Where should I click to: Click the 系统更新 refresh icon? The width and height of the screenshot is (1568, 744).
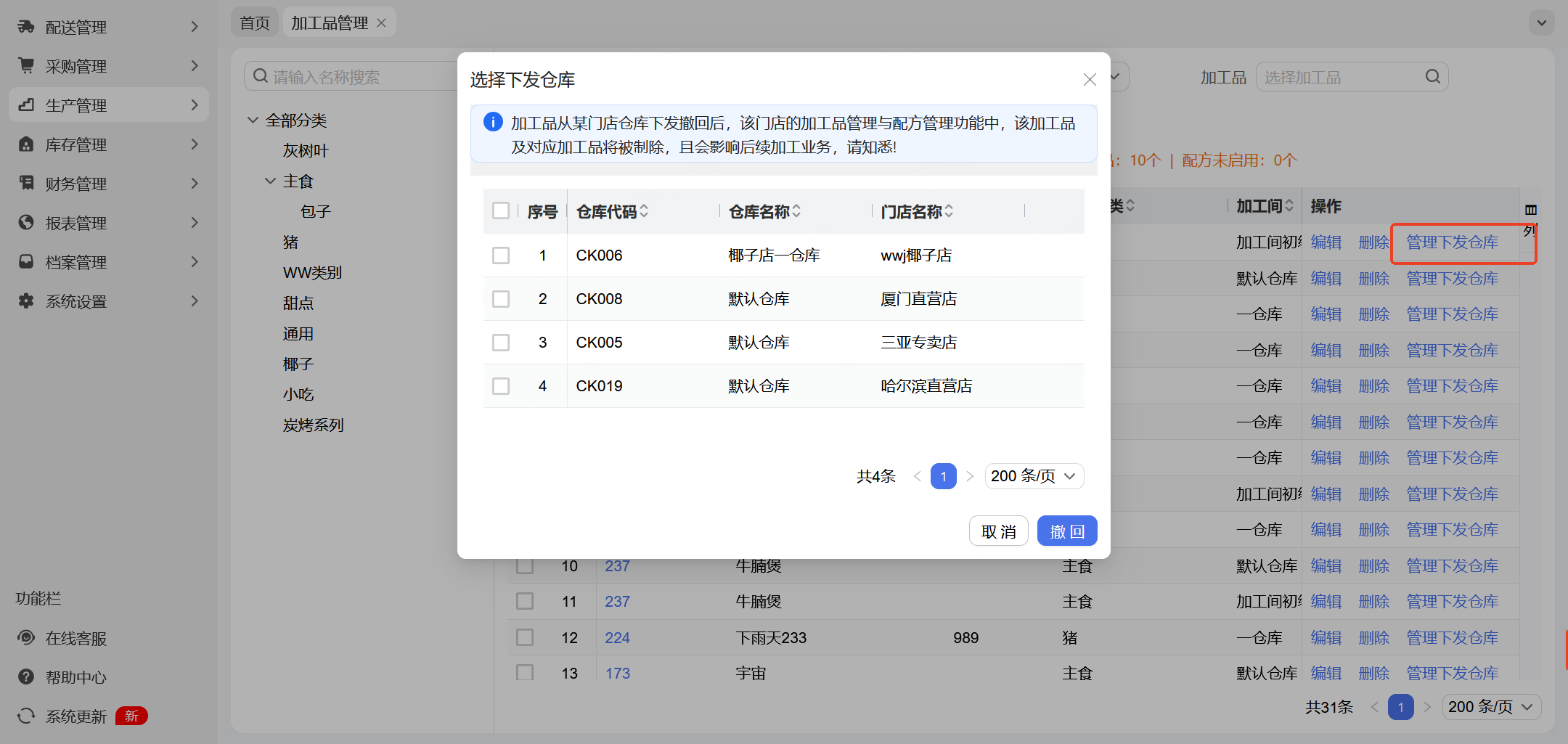click(x=26, y=716)
